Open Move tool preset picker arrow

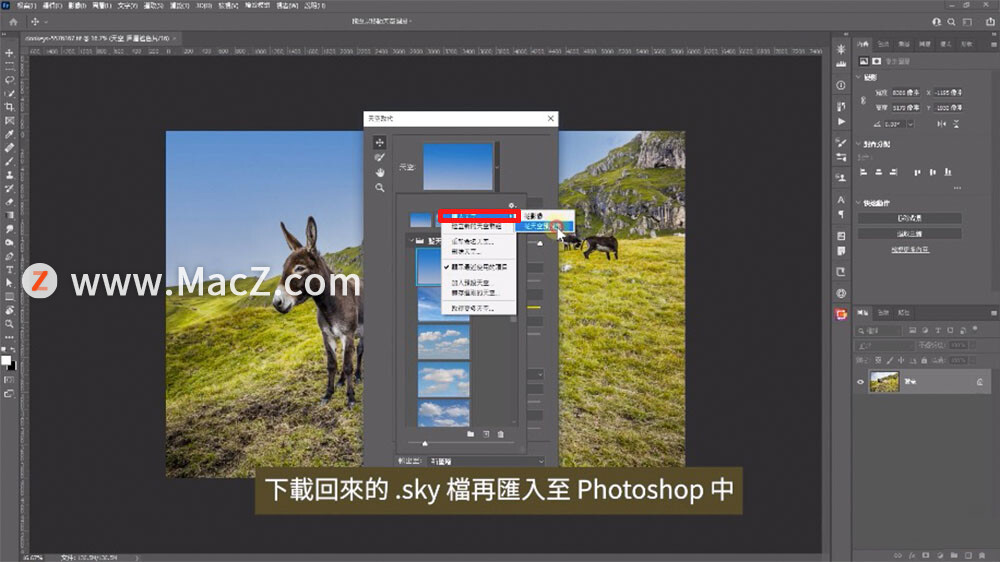[x=46, y=22]
